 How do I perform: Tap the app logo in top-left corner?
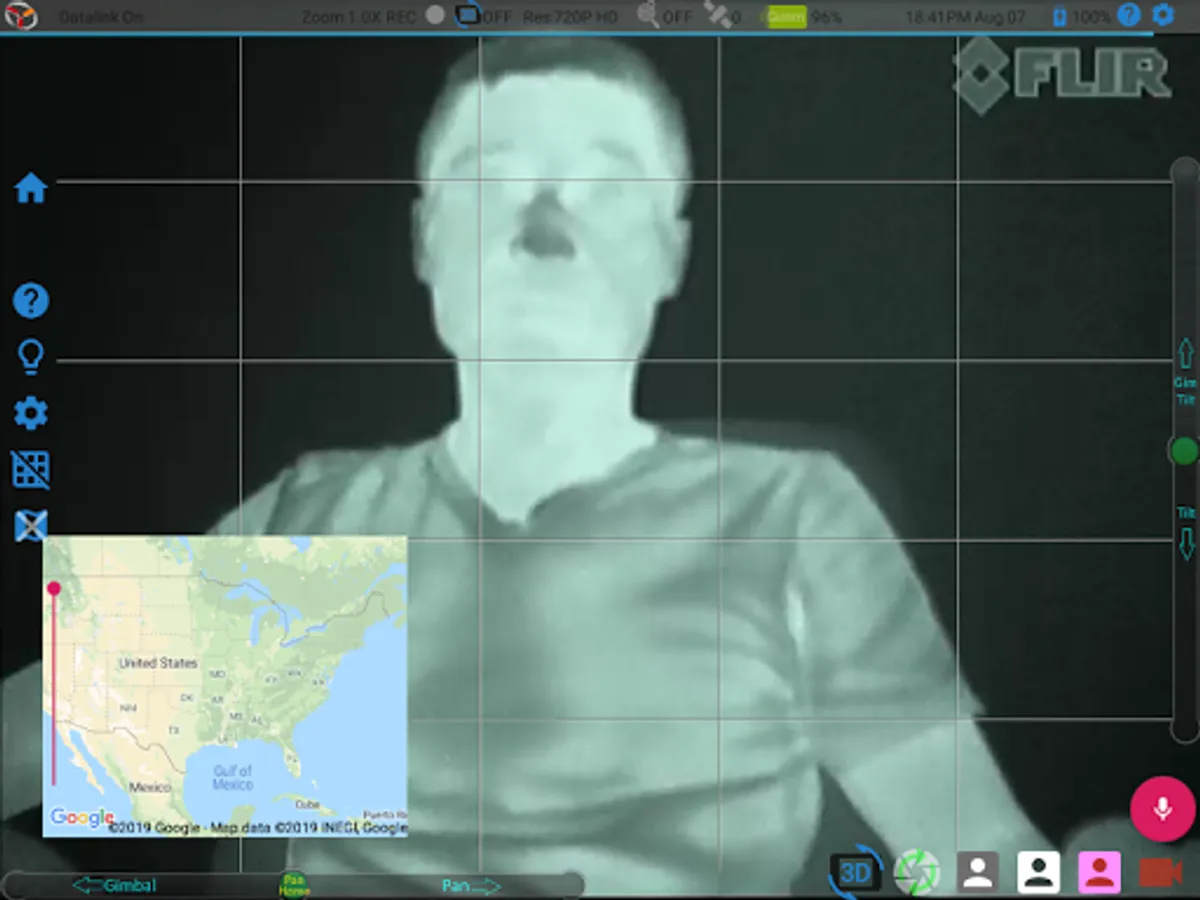coord(21,16)
